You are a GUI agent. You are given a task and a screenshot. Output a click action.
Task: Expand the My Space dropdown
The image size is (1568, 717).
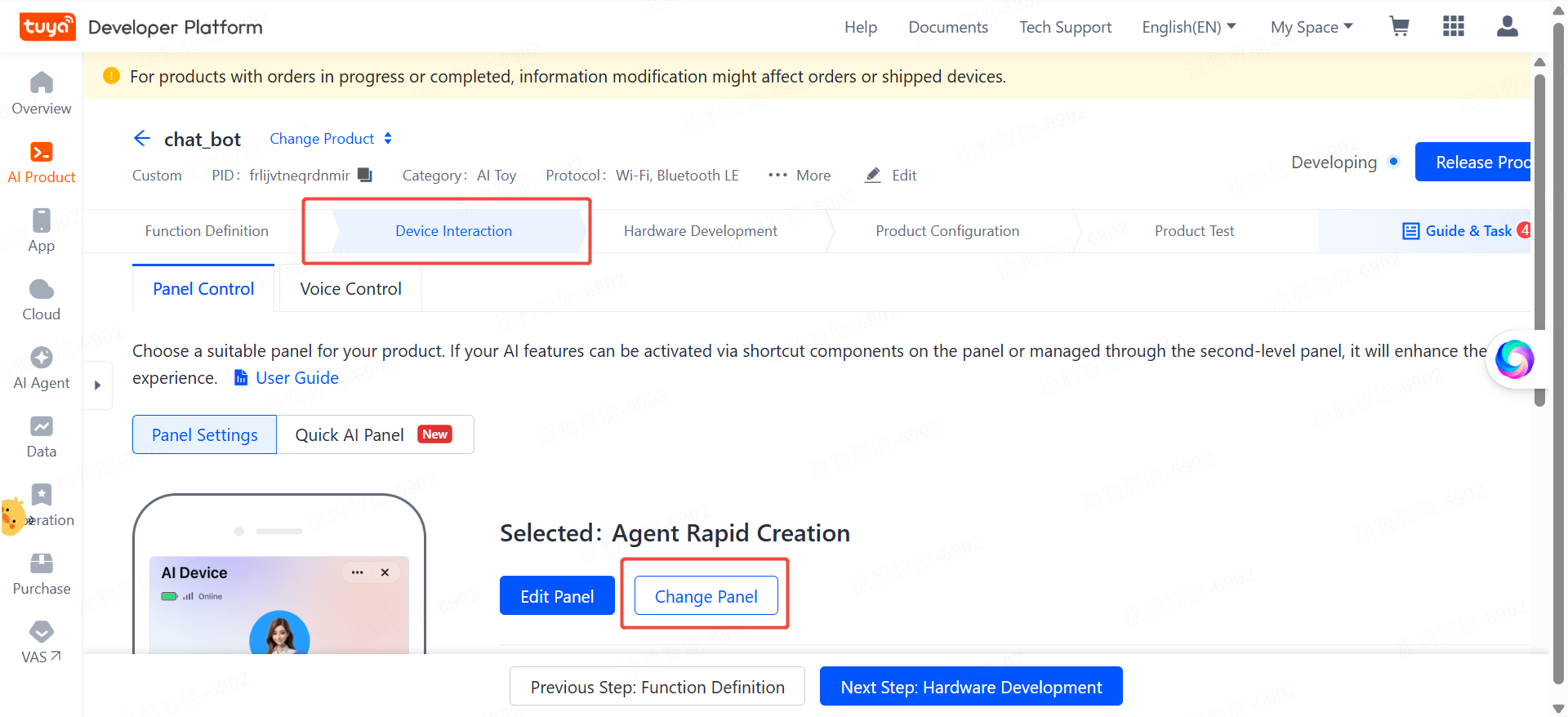pos(1312,27)
